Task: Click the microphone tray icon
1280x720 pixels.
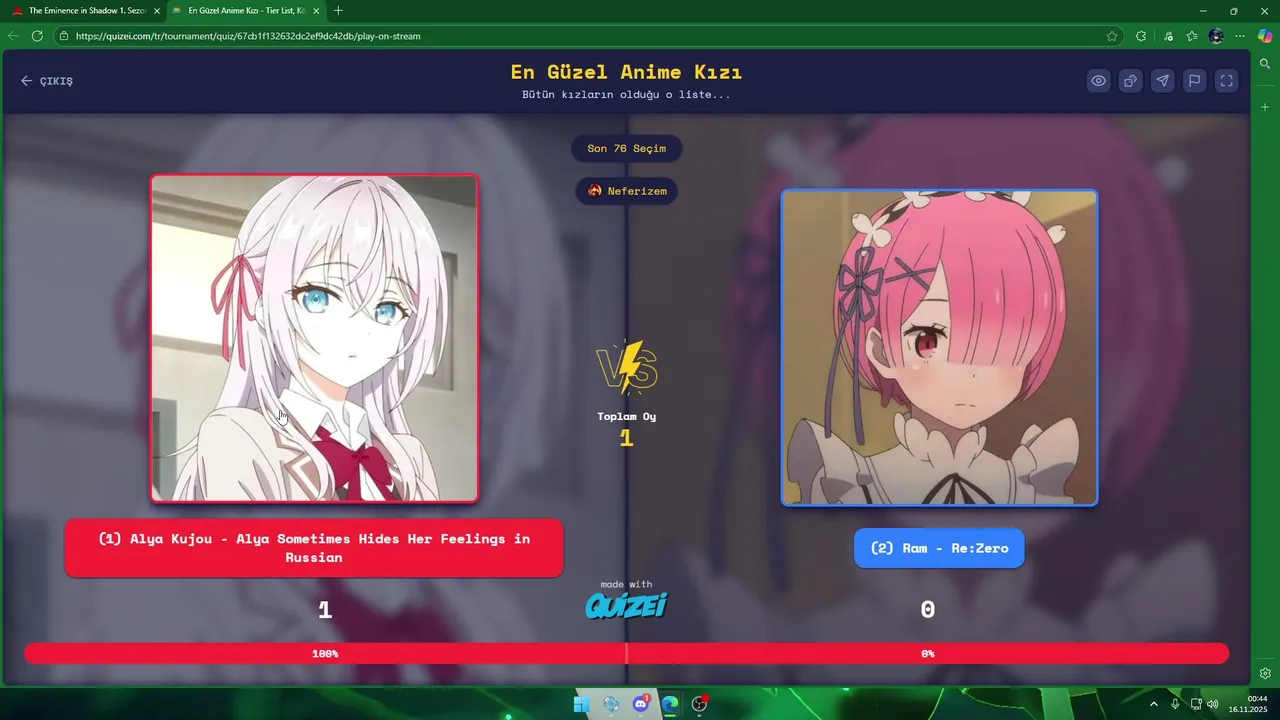Action: [x=1175, y=704]
